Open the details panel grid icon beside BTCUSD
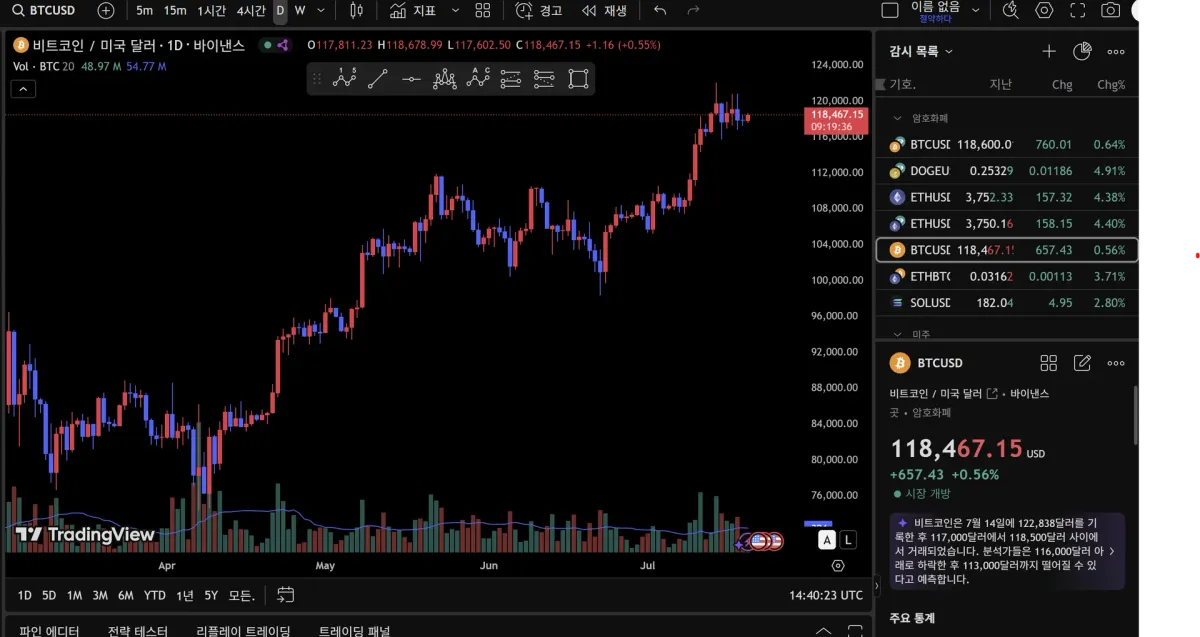This screenshot has width=1200, height=637. [x=1048, y=363]
